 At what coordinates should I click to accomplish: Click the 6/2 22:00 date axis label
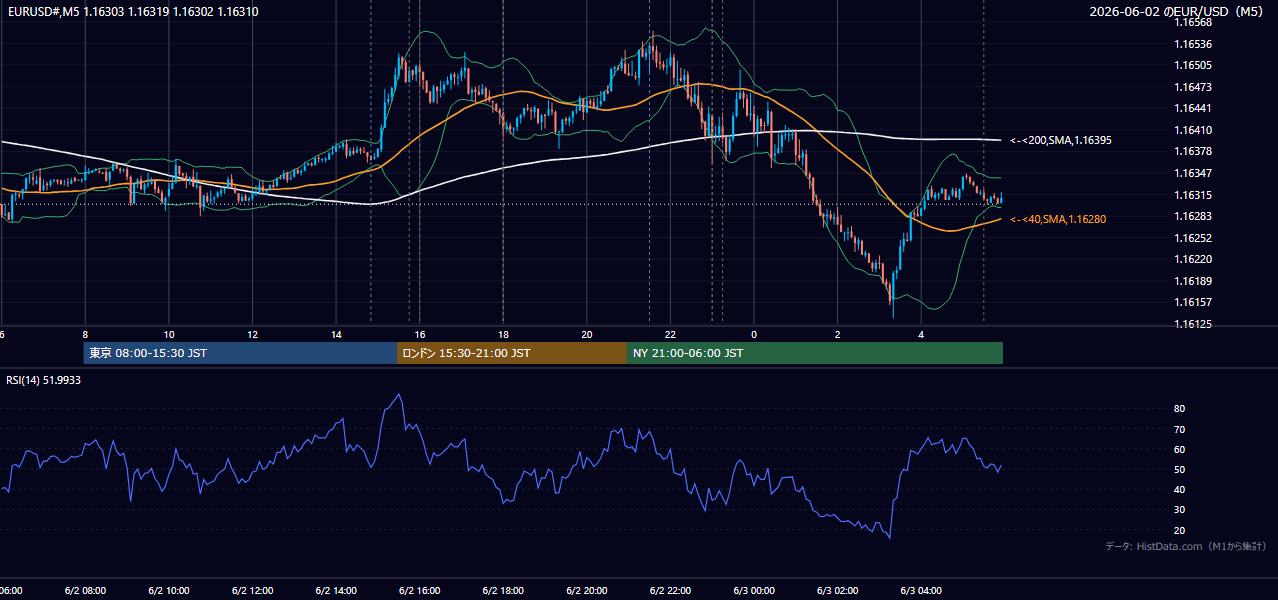[670, 590]
